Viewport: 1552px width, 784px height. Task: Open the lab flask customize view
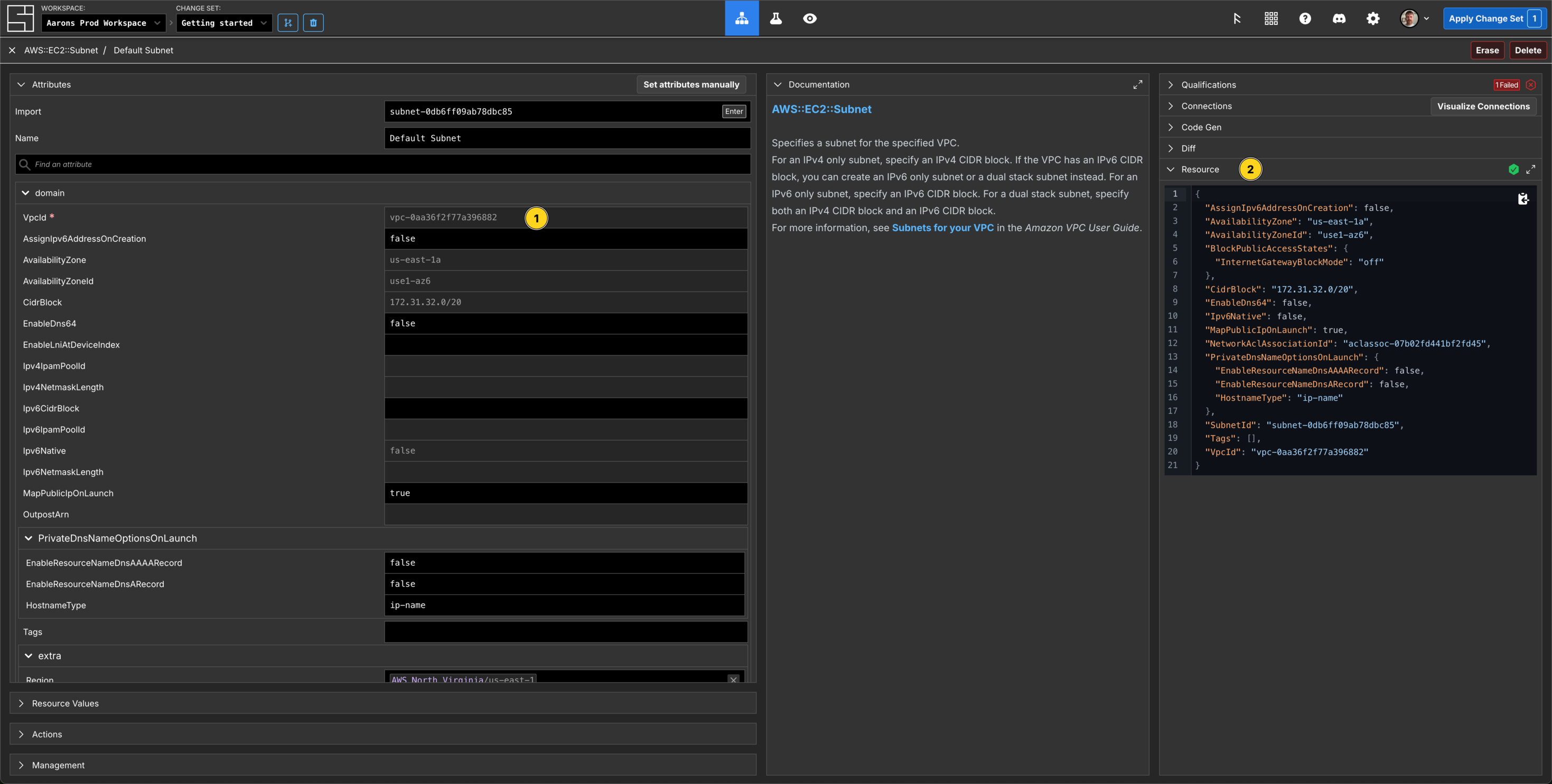776,18
